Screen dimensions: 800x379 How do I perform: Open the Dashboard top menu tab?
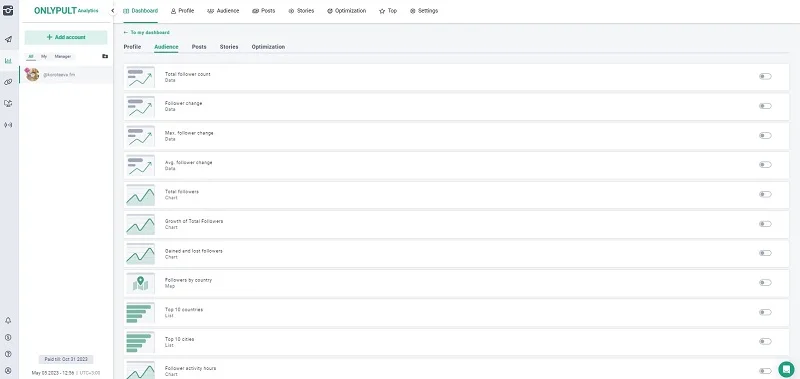(x=140, y=11)
